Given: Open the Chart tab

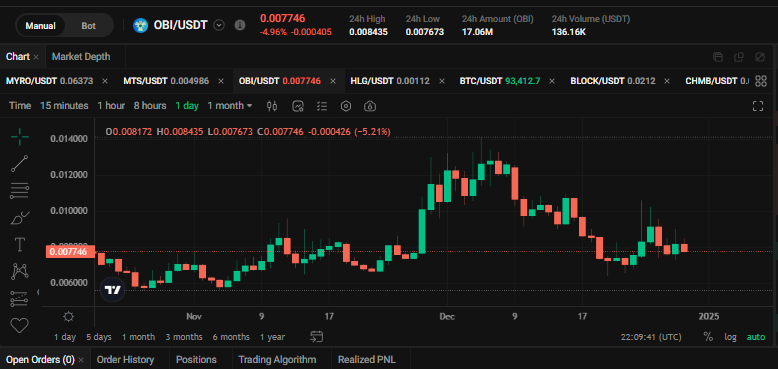Looking at the screenshot, I should pos(18,57).
